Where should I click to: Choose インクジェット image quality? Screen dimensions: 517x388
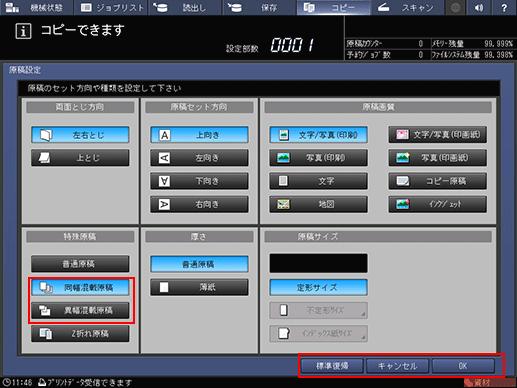[438, 204]
